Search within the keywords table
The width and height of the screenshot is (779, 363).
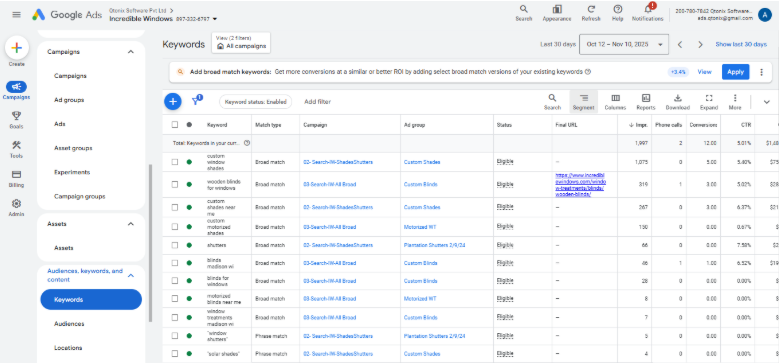(x=552, y=101)
